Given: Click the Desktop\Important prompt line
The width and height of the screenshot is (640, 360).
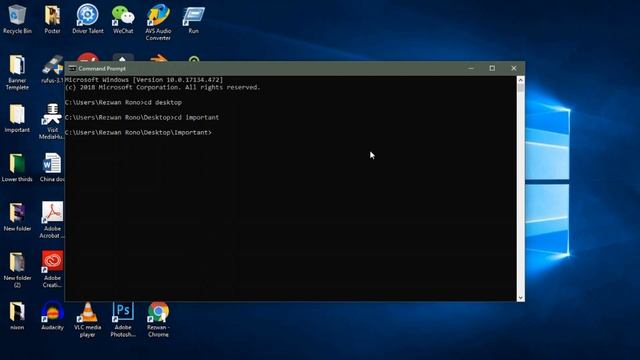Looking at the screenshot, I should 138,133.
